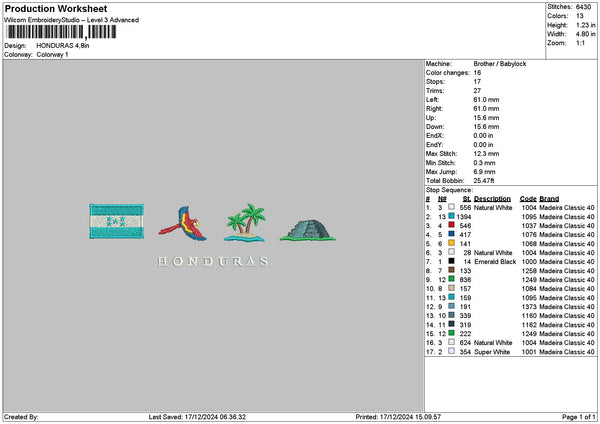Click the light blue swatch in stop 12
Screen dimensions: 600x424
coord(452,306)
